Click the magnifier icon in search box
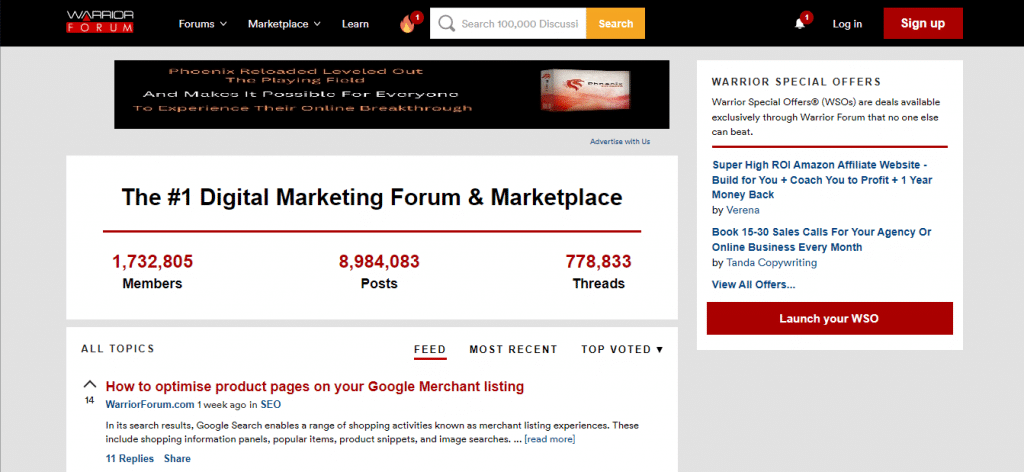 pyautogui.click(x=447, y=24)
